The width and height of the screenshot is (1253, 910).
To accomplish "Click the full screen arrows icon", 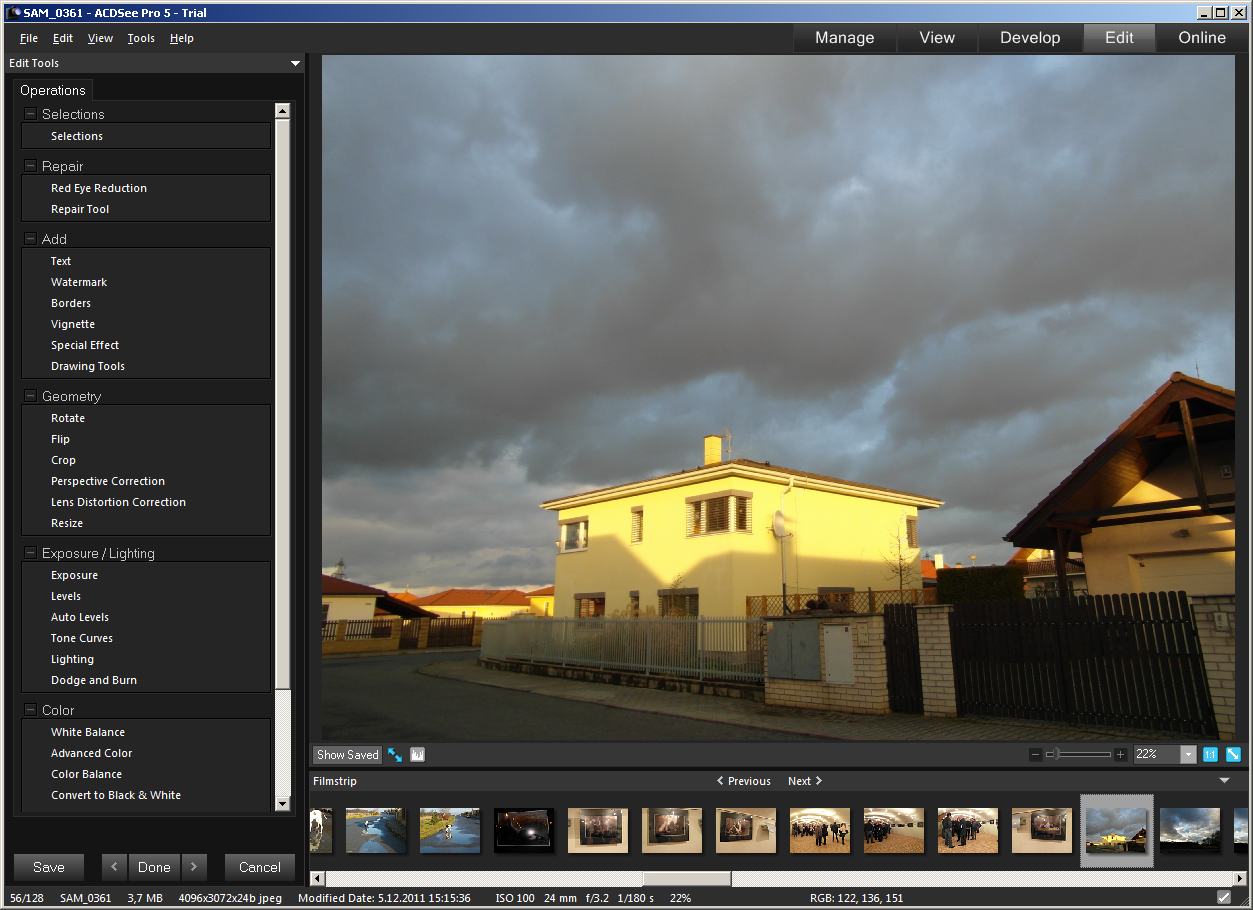I will tap(395, 755).
